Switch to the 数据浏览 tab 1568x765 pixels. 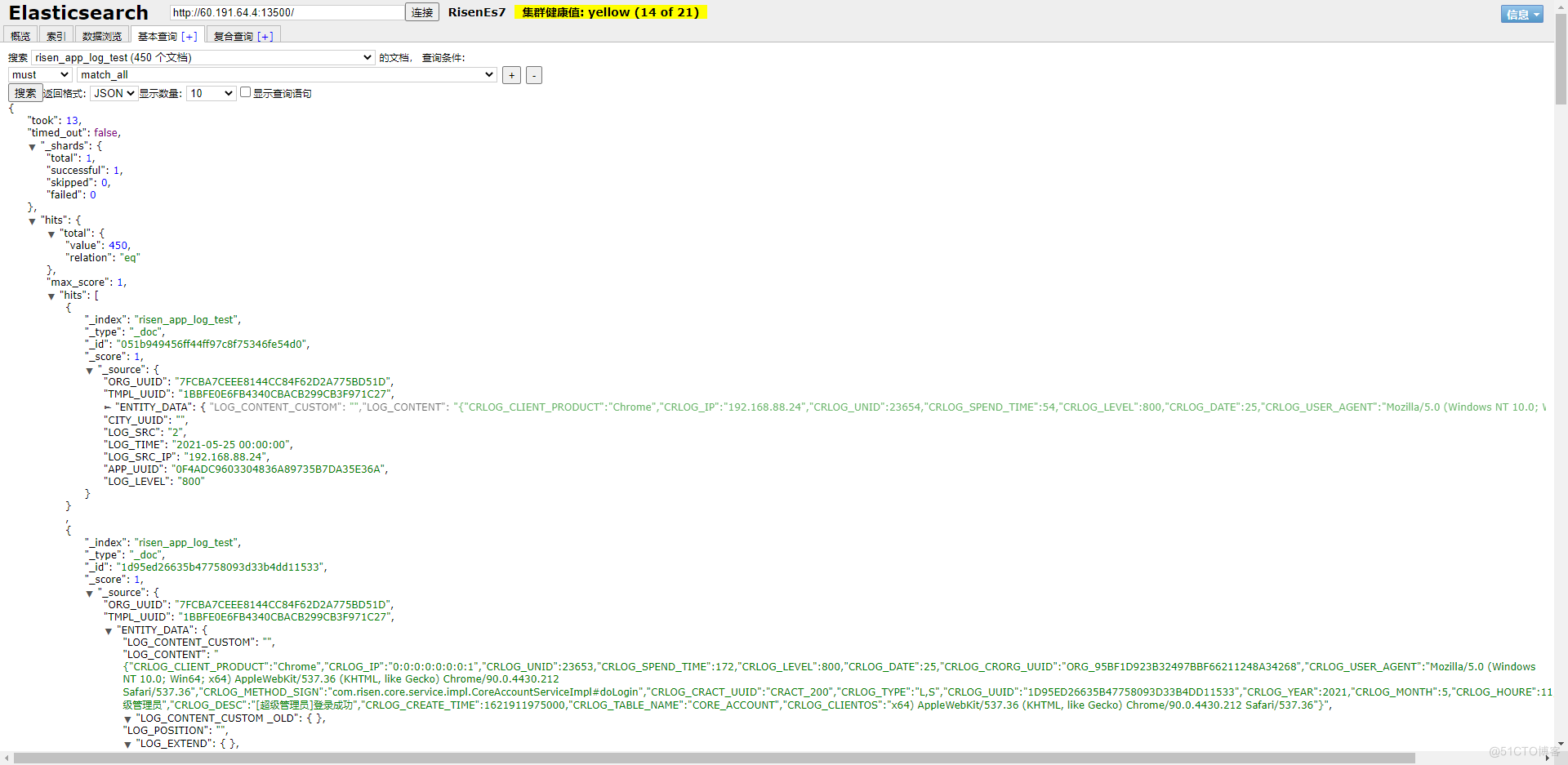click(102, 35)
